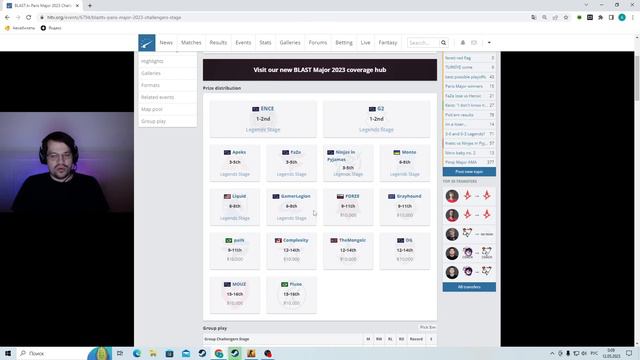The width and height of the screenshot is (640, 360).
Task: Expand the header dropdown arrow next to envelope
Action: 489,42
